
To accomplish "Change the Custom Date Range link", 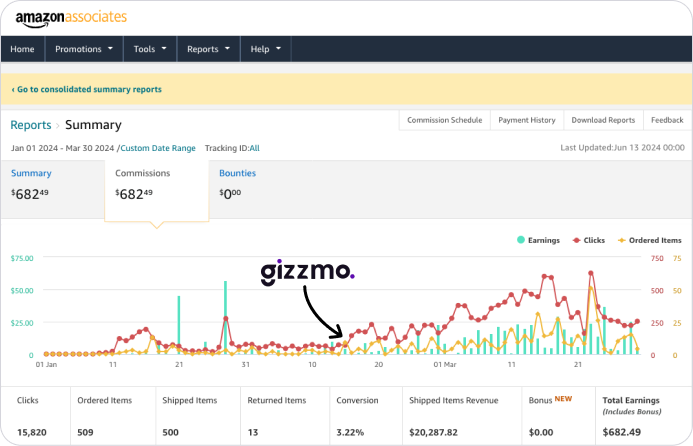I will [x=158, y=148].
